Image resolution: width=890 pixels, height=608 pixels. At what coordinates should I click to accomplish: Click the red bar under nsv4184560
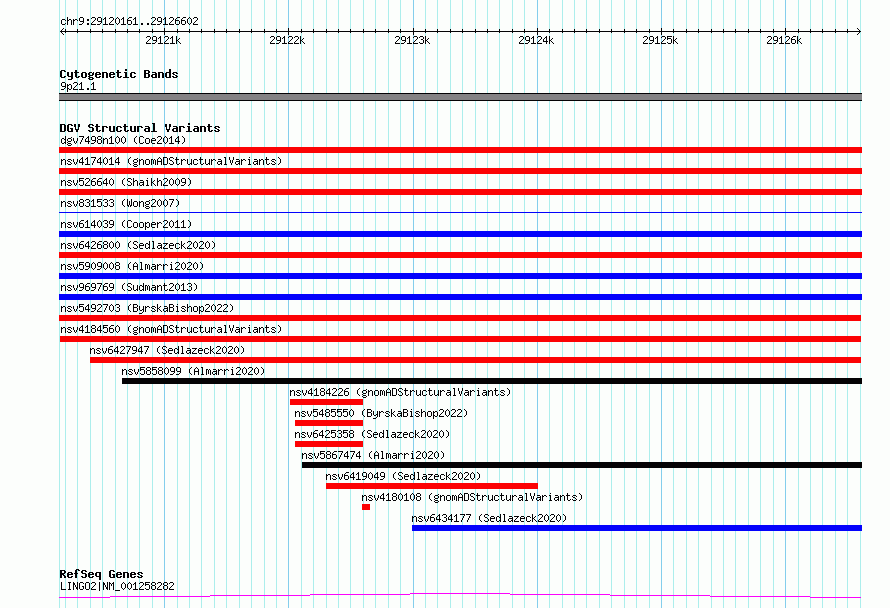[x=460, y=339]
